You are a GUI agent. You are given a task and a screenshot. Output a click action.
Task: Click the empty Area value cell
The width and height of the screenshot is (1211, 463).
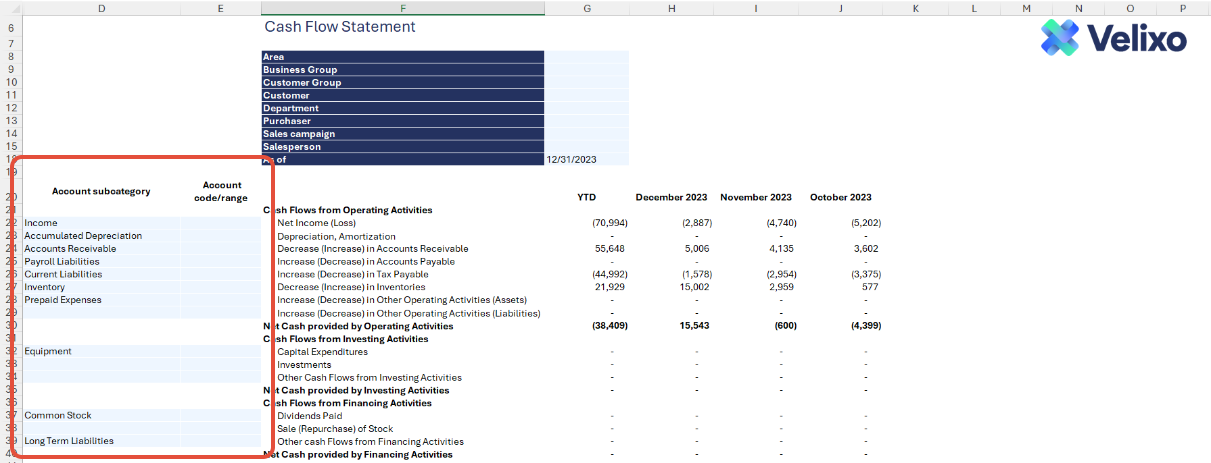(x=587, y=57)
